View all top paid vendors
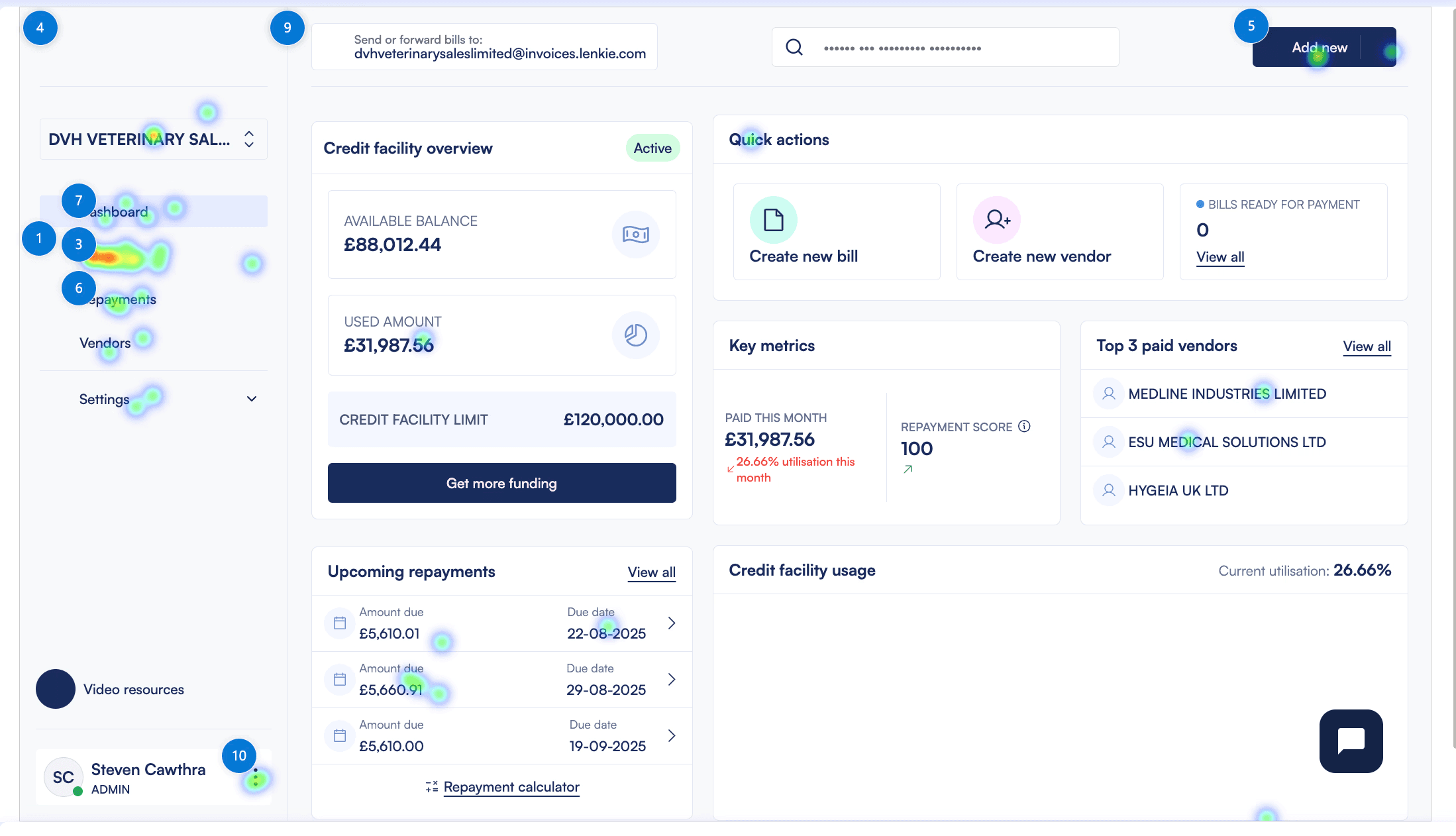 1367,346
